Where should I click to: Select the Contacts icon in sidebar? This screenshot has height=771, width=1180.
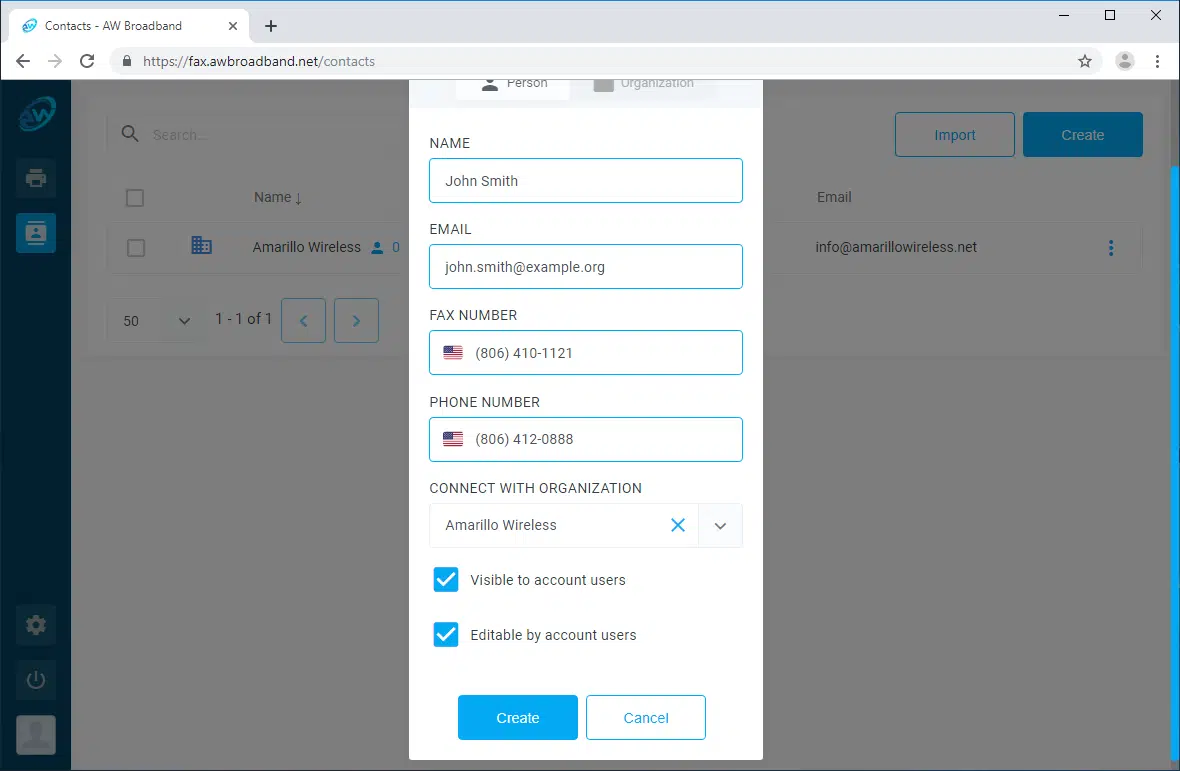(x=35, y=233)
